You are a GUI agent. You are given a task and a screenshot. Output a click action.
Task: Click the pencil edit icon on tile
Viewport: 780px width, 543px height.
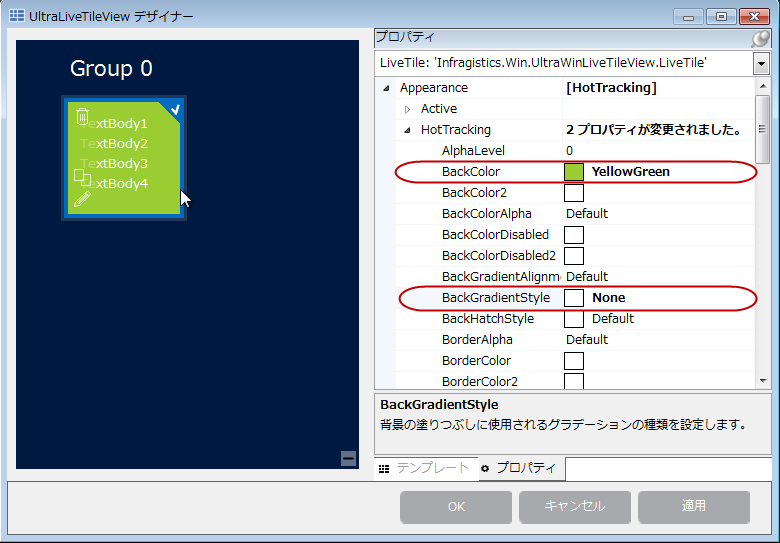[x=82, y=199]
